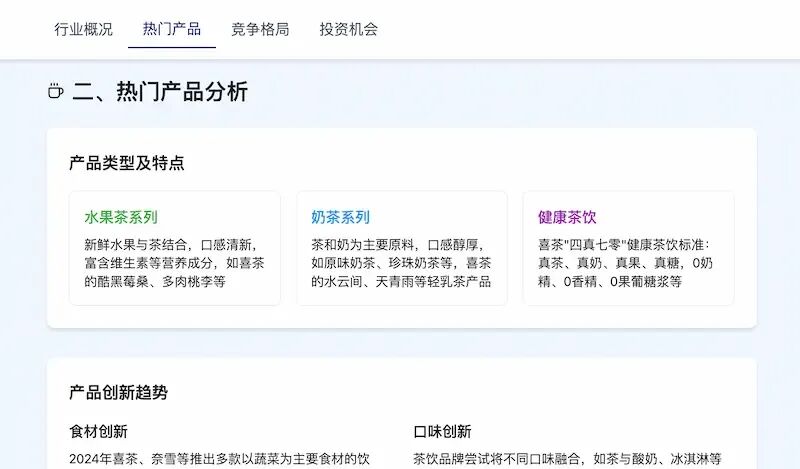Click the text beginning 茶饮品牌尝试将不同口味融合

tap(567, 459)
